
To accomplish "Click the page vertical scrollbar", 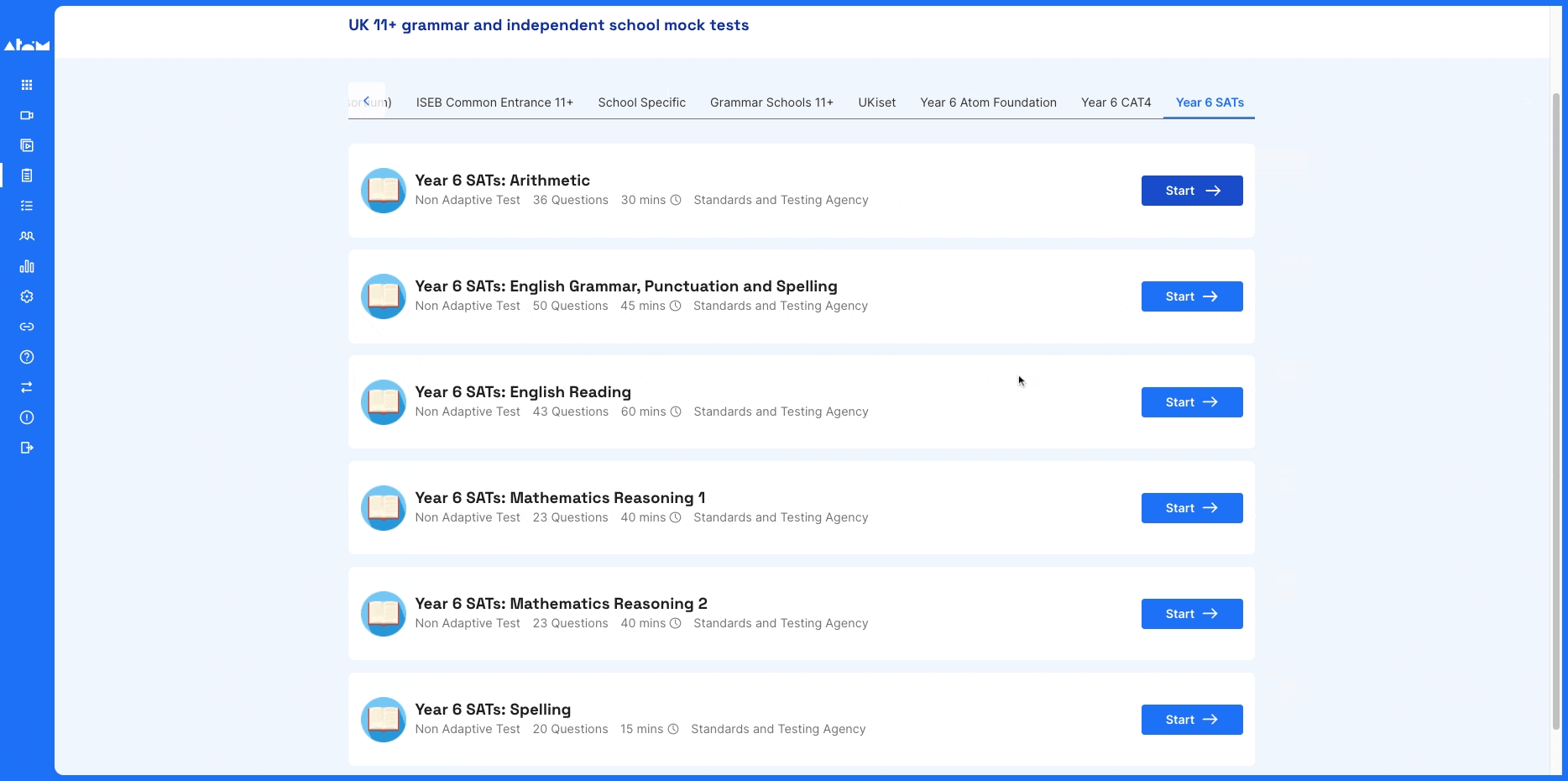I will click(x=1555, y=411).
